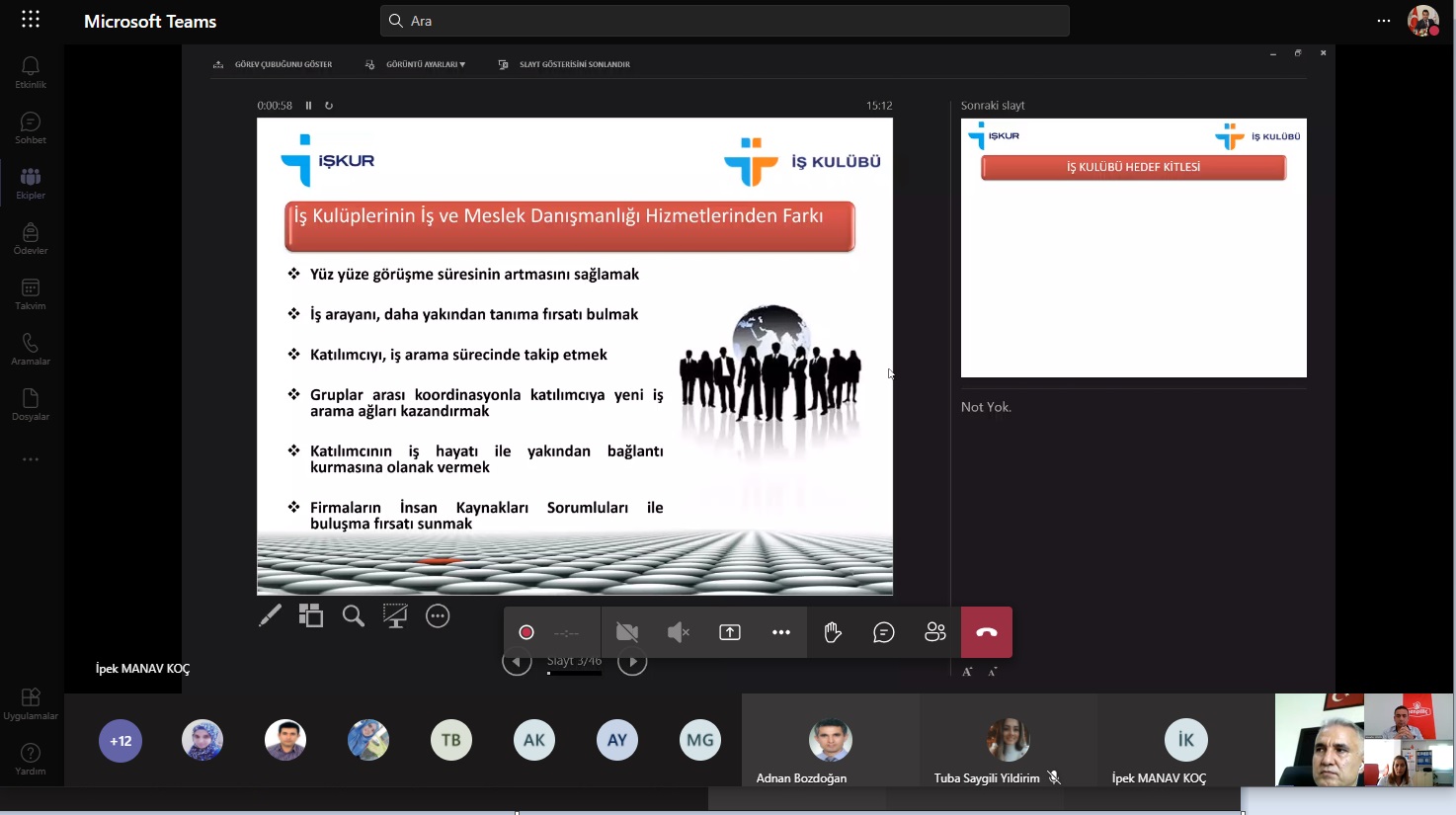
Task: Increase the notes text size
Action: coord(967,672)
